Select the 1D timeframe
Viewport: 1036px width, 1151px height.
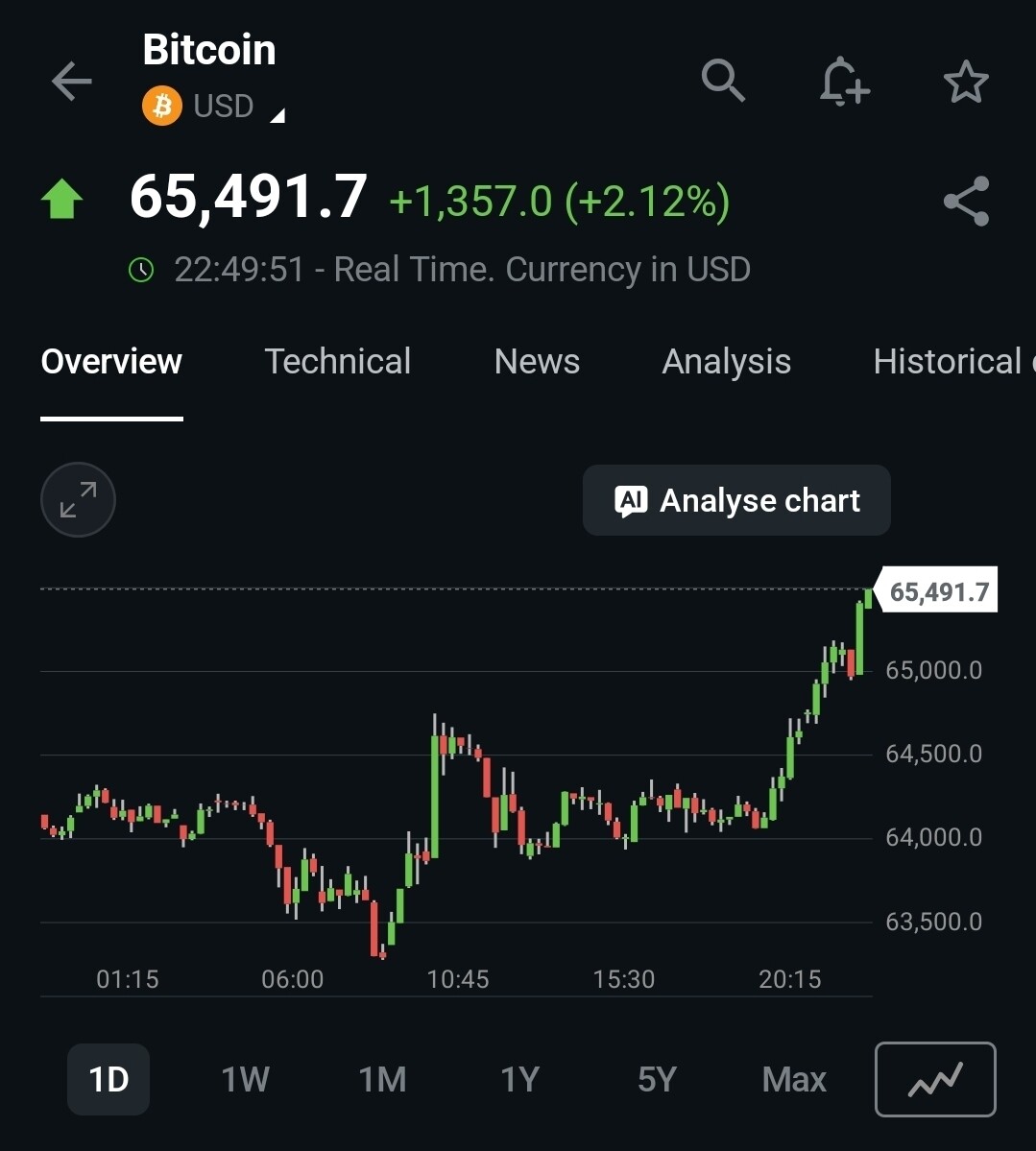click(x=108, y=1079)
